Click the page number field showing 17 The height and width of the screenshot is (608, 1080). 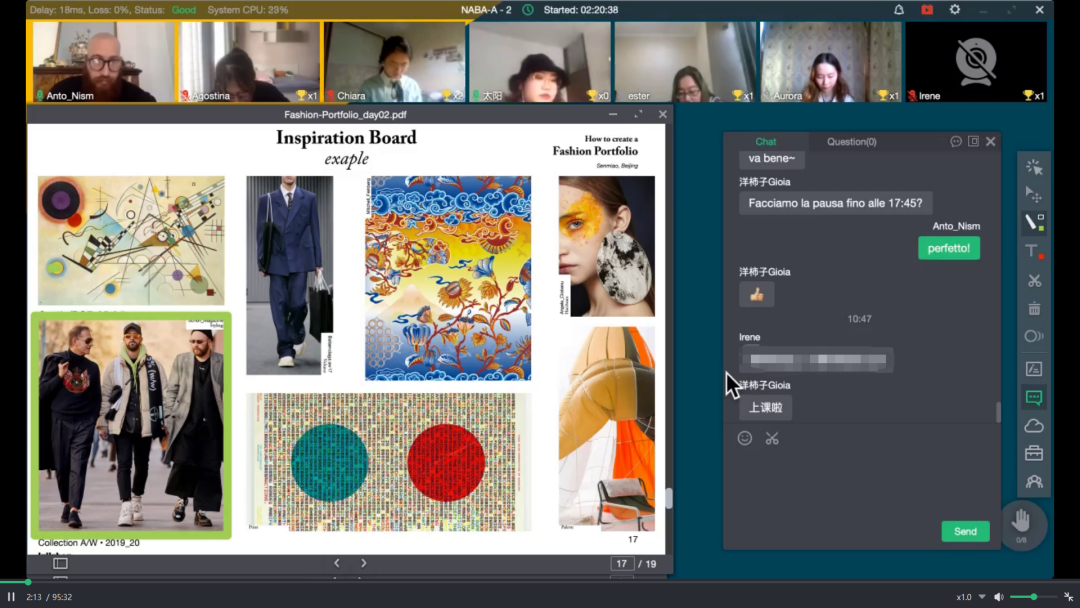coord(621,563)
